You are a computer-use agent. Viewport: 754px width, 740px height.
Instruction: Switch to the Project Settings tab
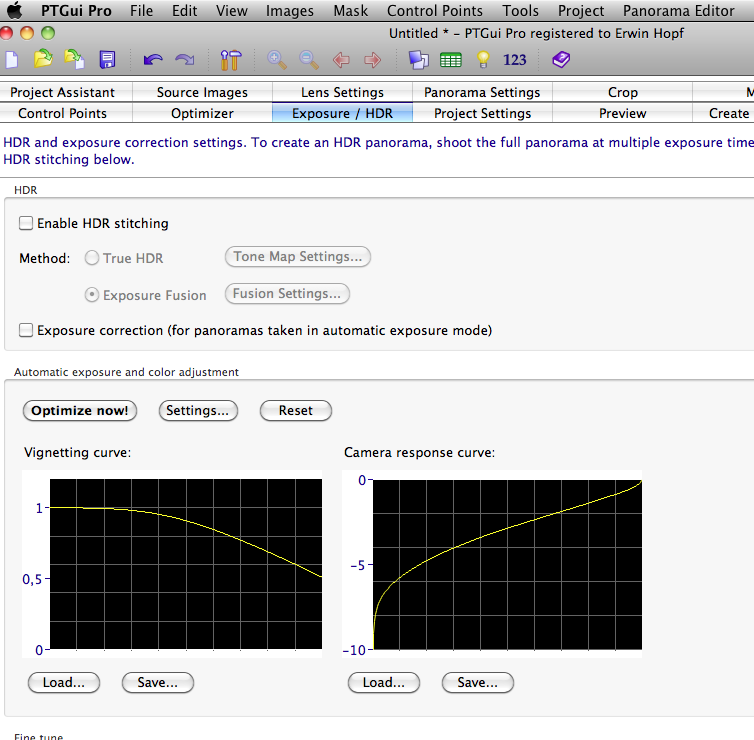482,113
